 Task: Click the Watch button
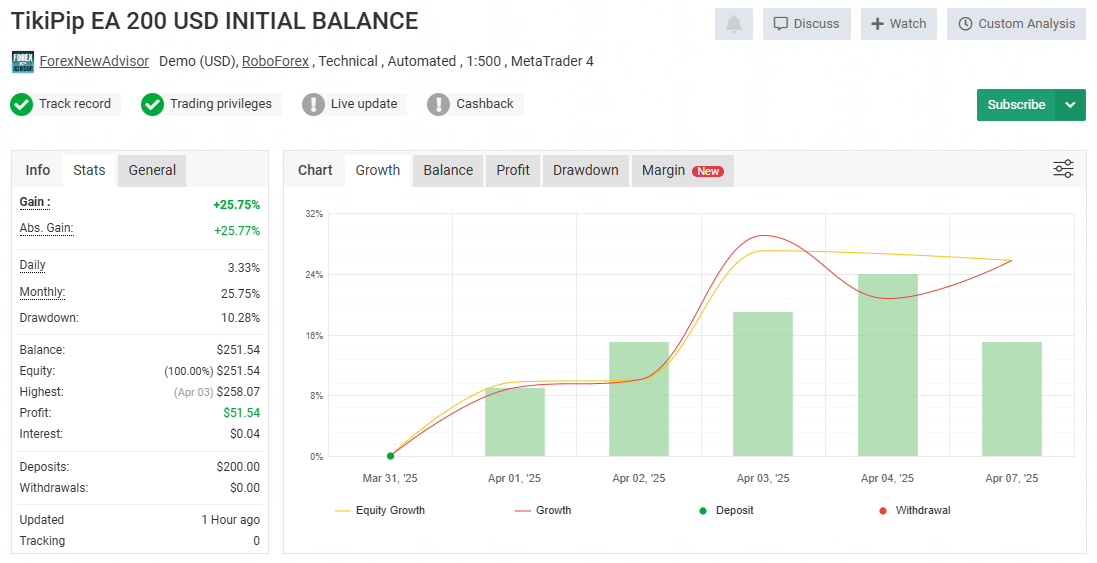898,24
